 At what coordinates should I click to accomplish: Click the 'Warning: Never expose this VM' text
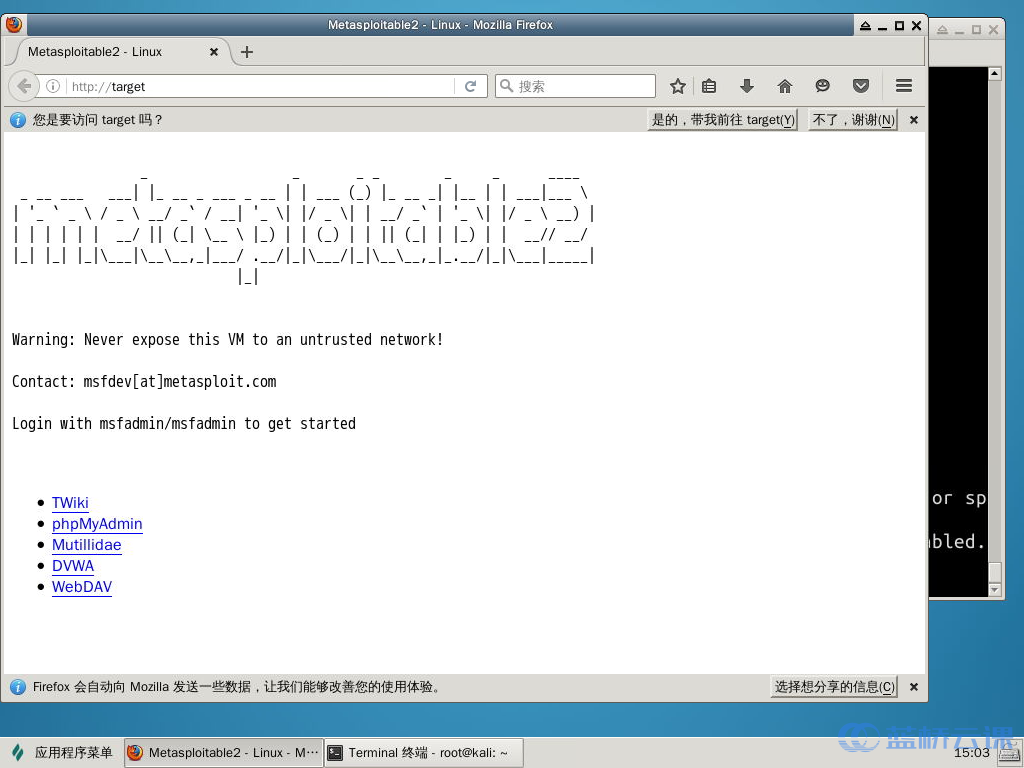228,340
